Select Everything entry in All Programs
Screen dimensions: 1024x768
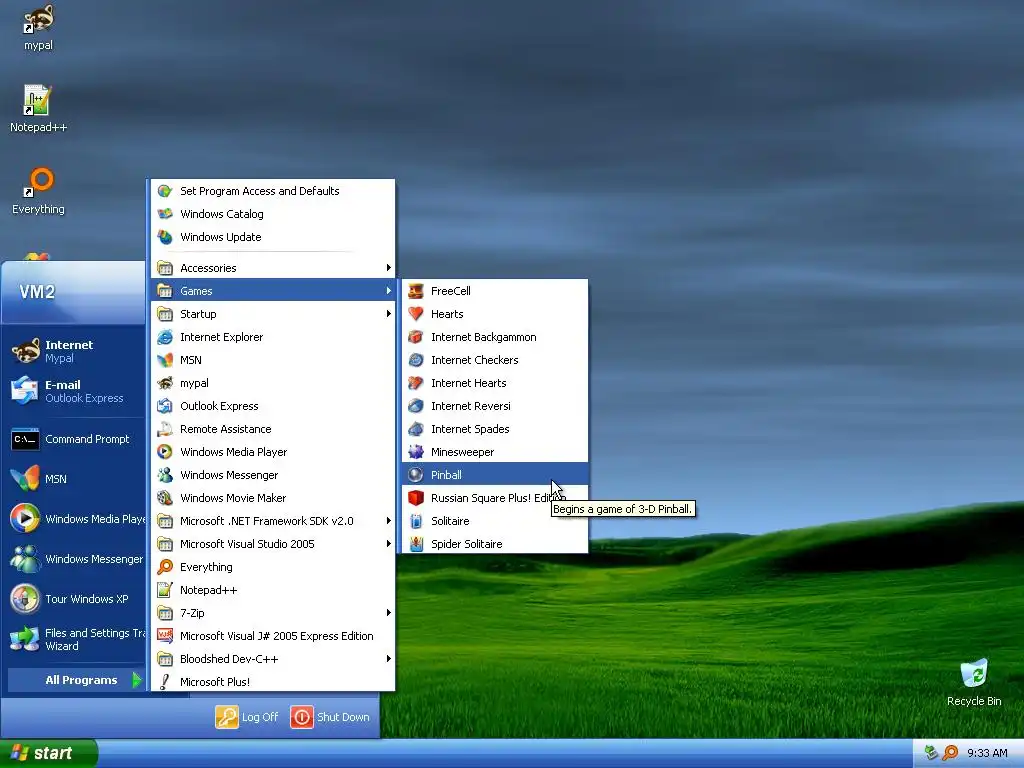pos(273,567)
